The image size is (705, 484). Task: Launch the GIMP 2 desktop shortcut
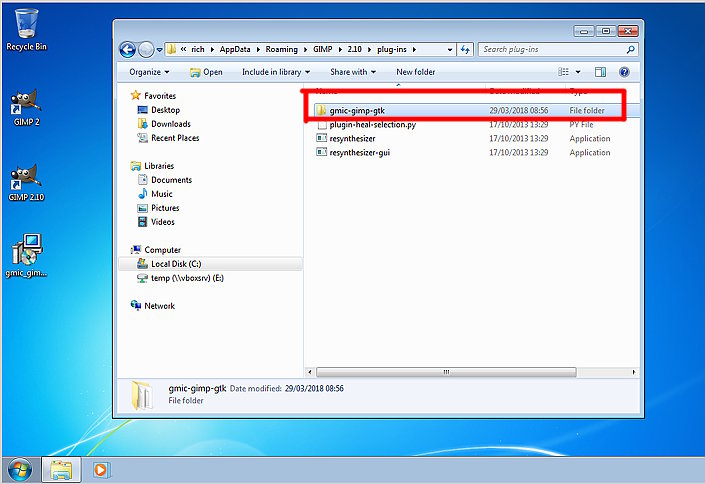[x=27, y=108]
